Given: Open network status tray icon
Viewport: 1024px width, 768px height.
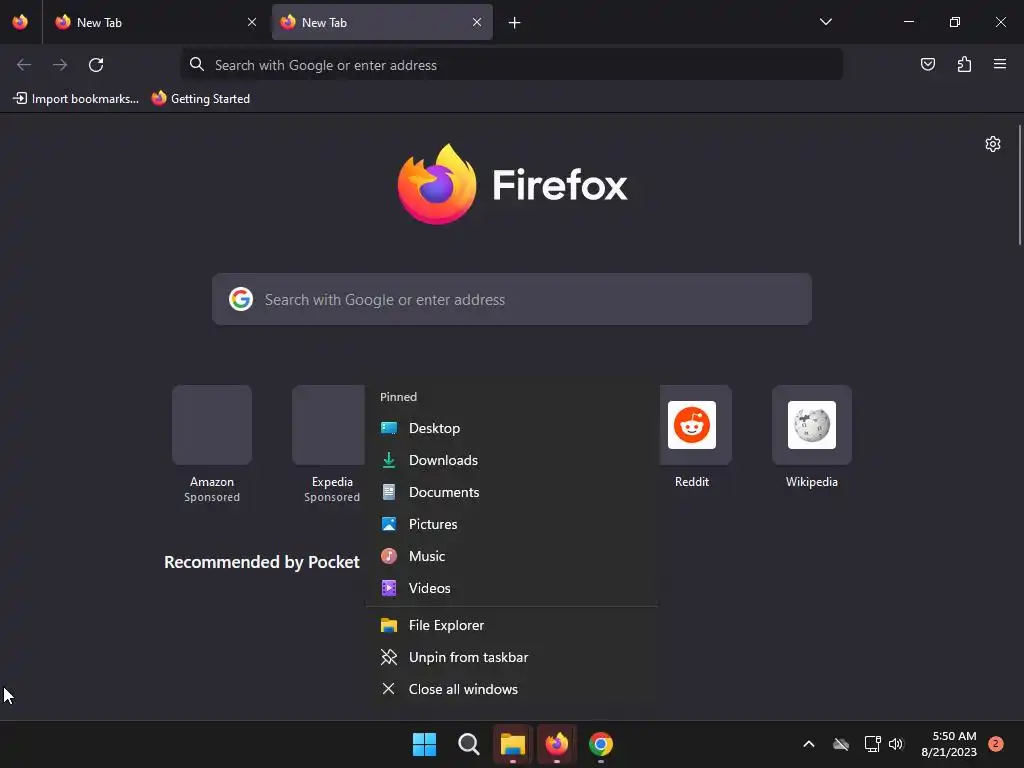Looking at the screenshot, I should (872, 744).
